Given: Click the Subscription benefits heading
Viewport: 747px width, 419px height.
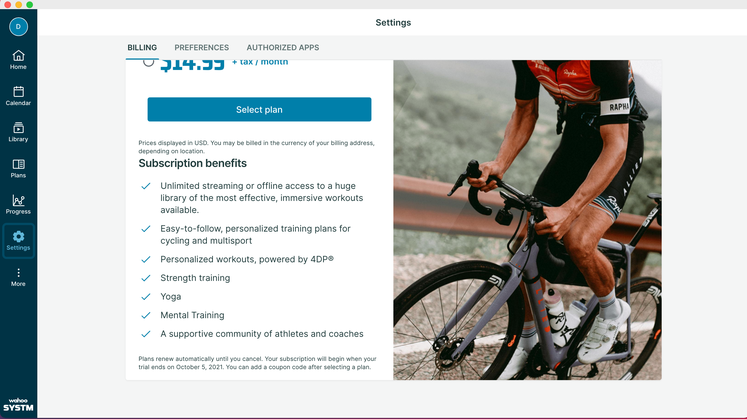Looking at the screenshot, I should (192, 163).
